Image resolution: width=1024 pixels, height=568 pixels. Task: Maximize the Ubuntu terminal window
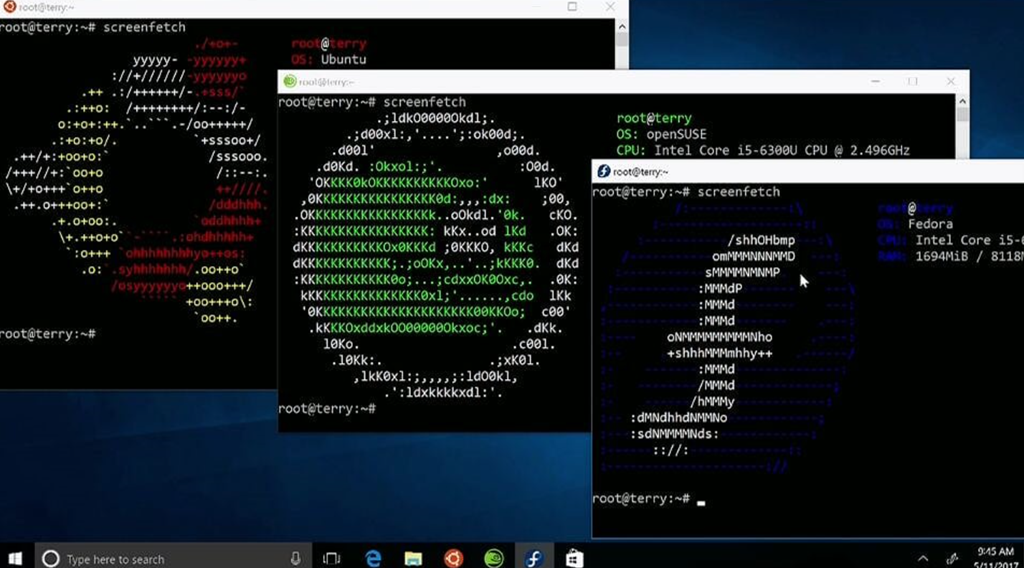click(572, 7)
